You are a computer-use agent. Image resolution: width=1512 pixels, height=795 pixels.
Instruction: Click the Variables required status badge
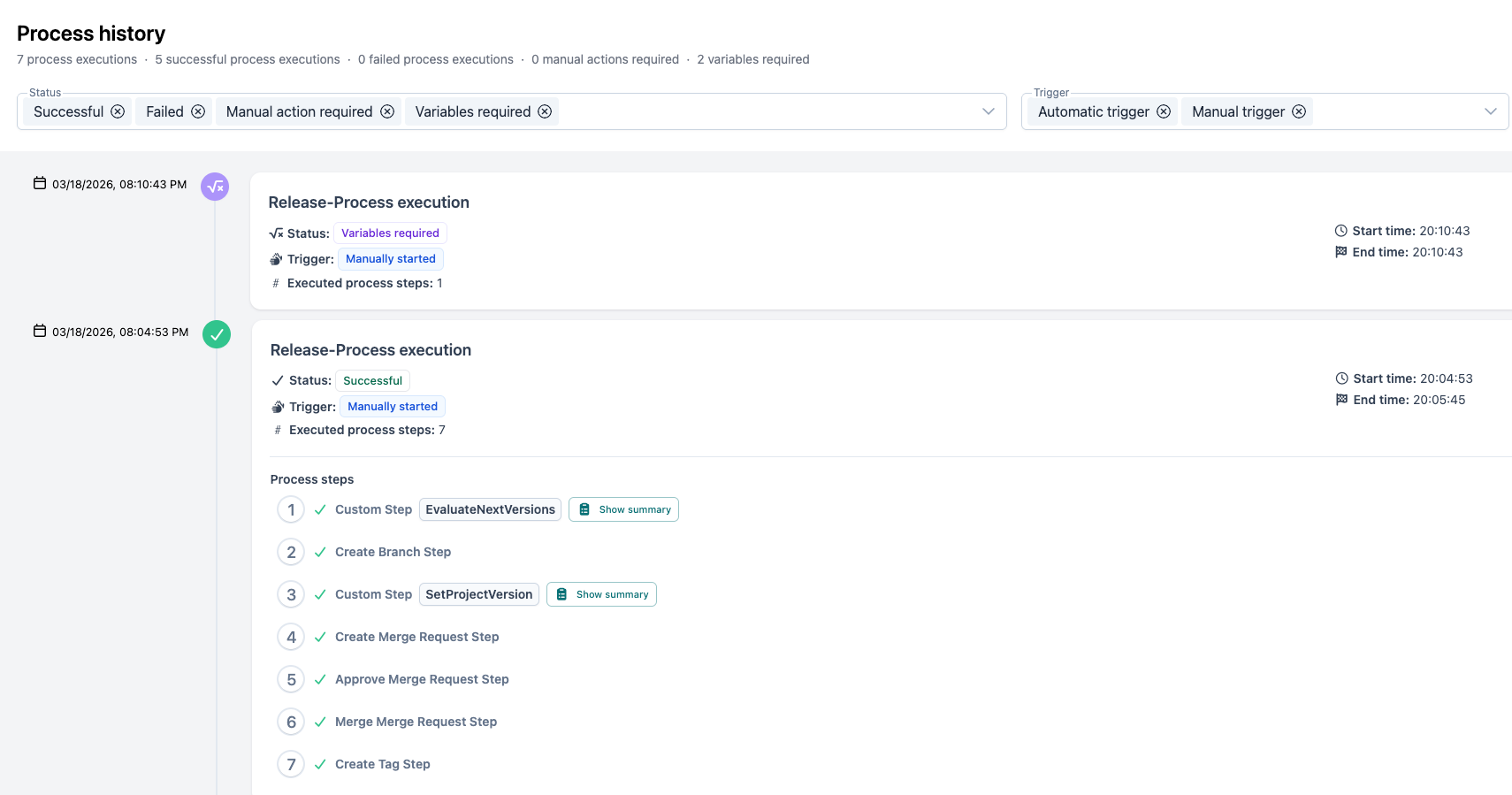(390, 233)
